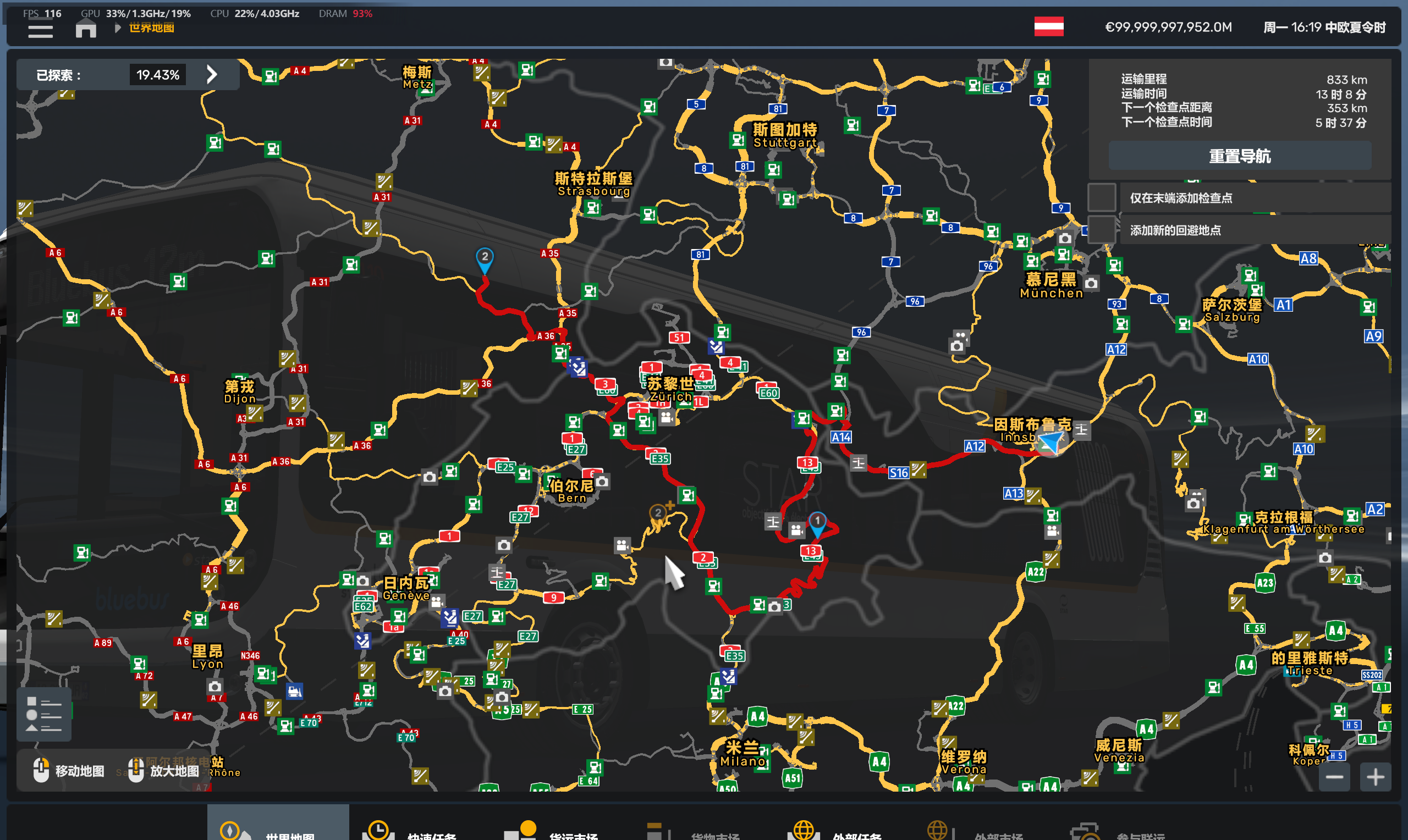Viewport: 1408px width, 840px height.
Task: Click the Dijon city label
Action: pyautogui.click(x=239, y=392)
